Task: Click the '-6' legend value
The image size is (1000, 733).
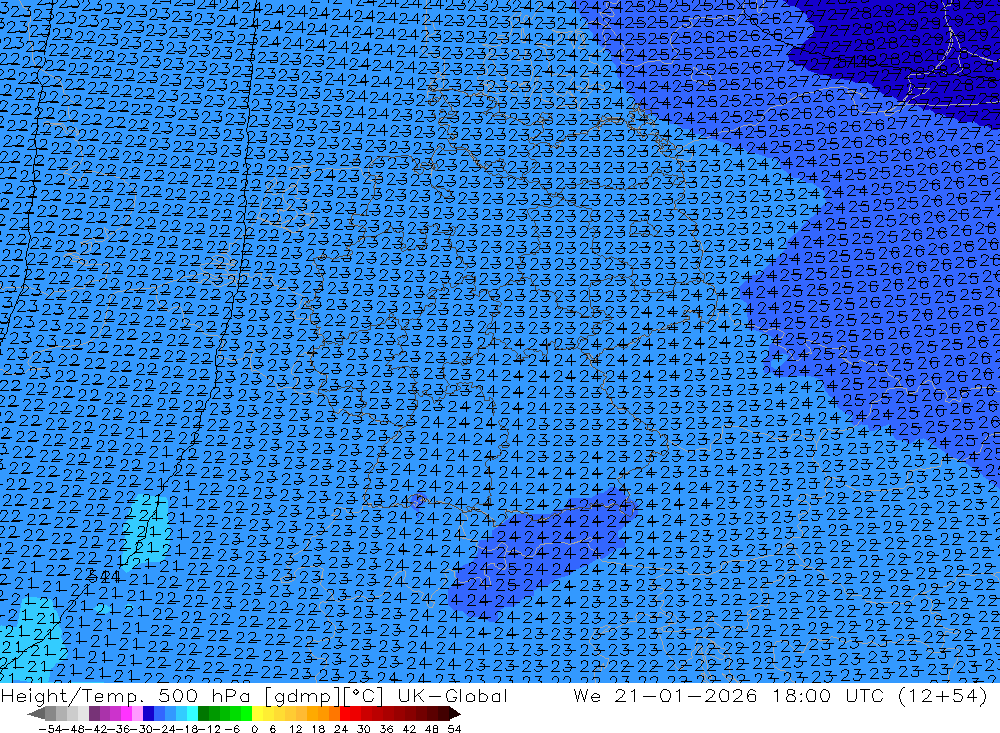Action: [232, 729]
